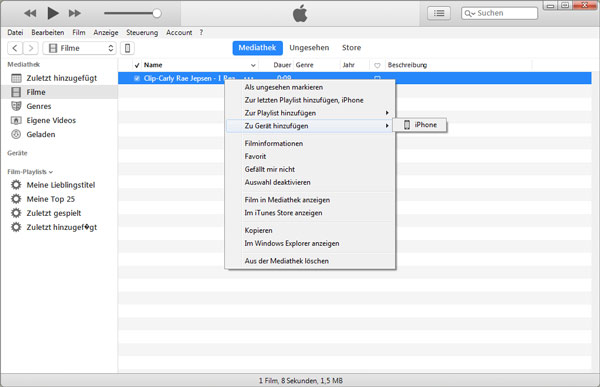Toggle checkbox of Clip-Carly Rae Jepsen row
The width and height of the screenshot is (600, 387).
click(137, 78)
